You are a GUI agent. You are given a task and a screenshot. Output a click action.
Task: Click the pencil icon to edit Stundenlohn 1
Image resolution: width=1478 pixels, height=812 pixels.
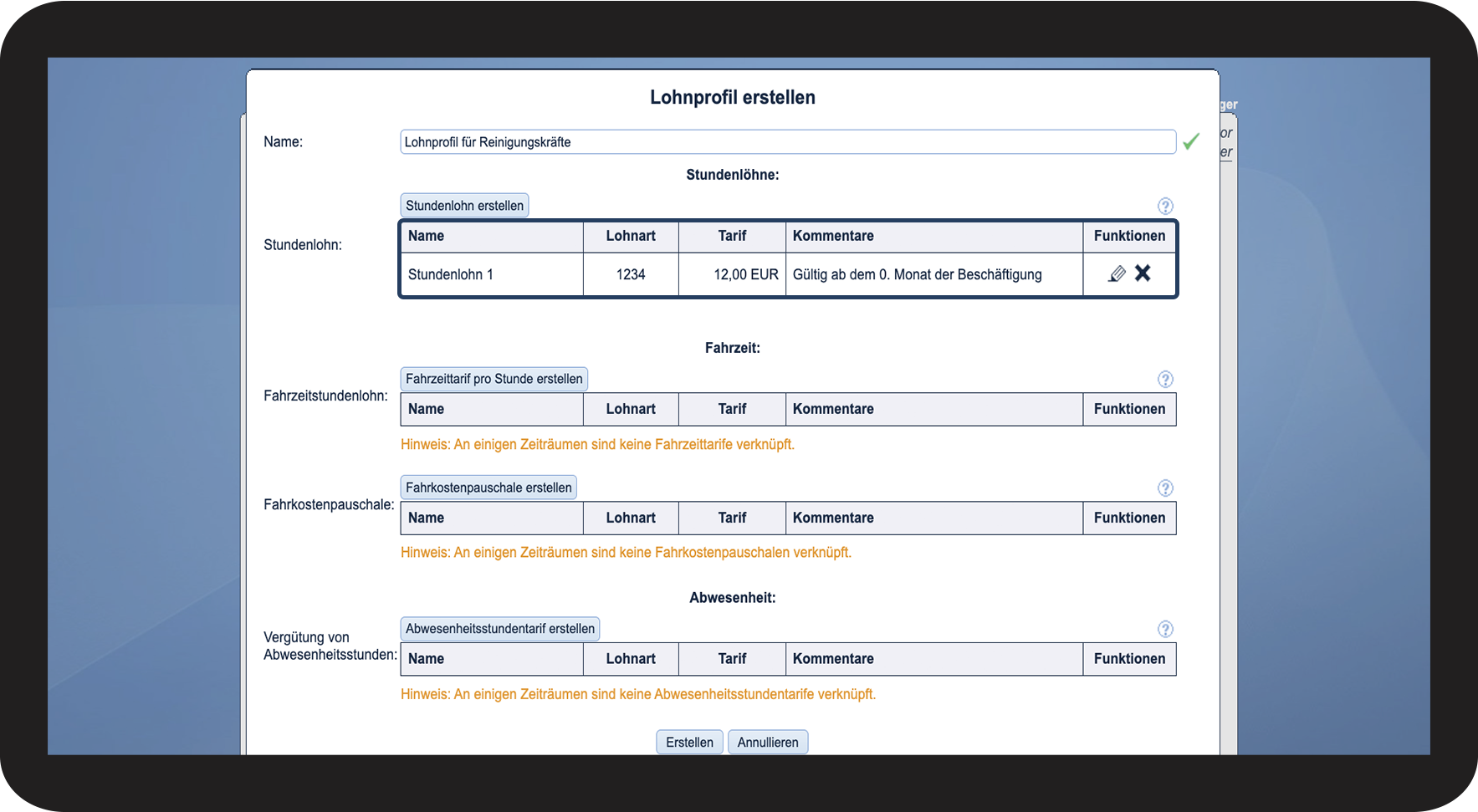click(1117, 273)
